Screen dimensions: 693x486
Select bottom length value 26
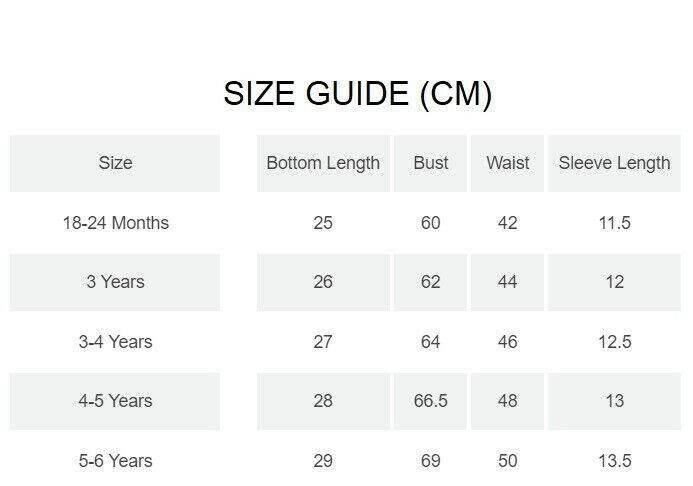point(323,282)
